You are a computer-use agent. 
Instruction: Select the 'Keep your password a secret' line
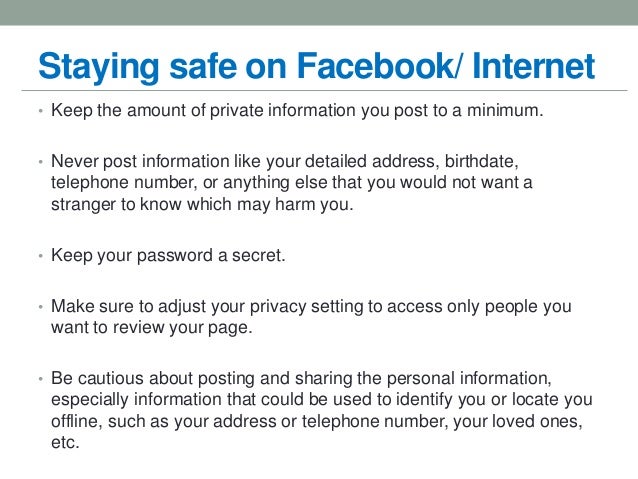click(x=168, y=255)
